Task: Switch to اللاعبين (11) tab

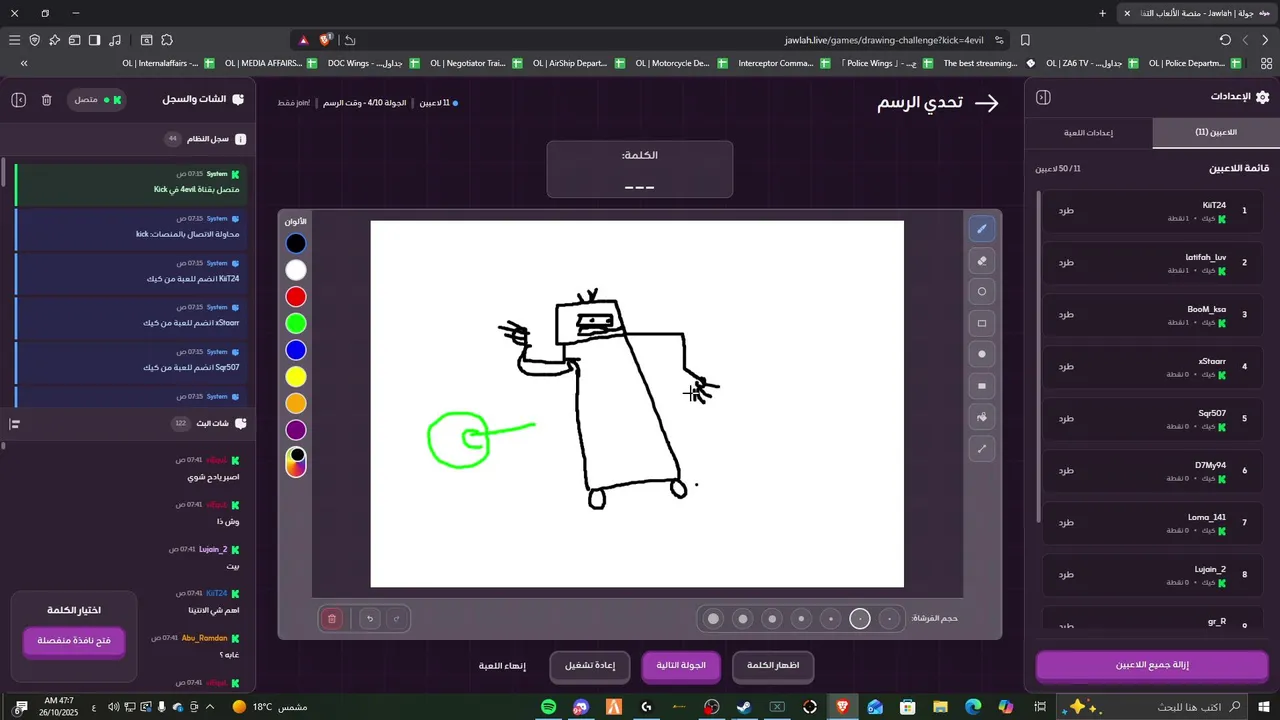Action: (x=1216, y=132)
